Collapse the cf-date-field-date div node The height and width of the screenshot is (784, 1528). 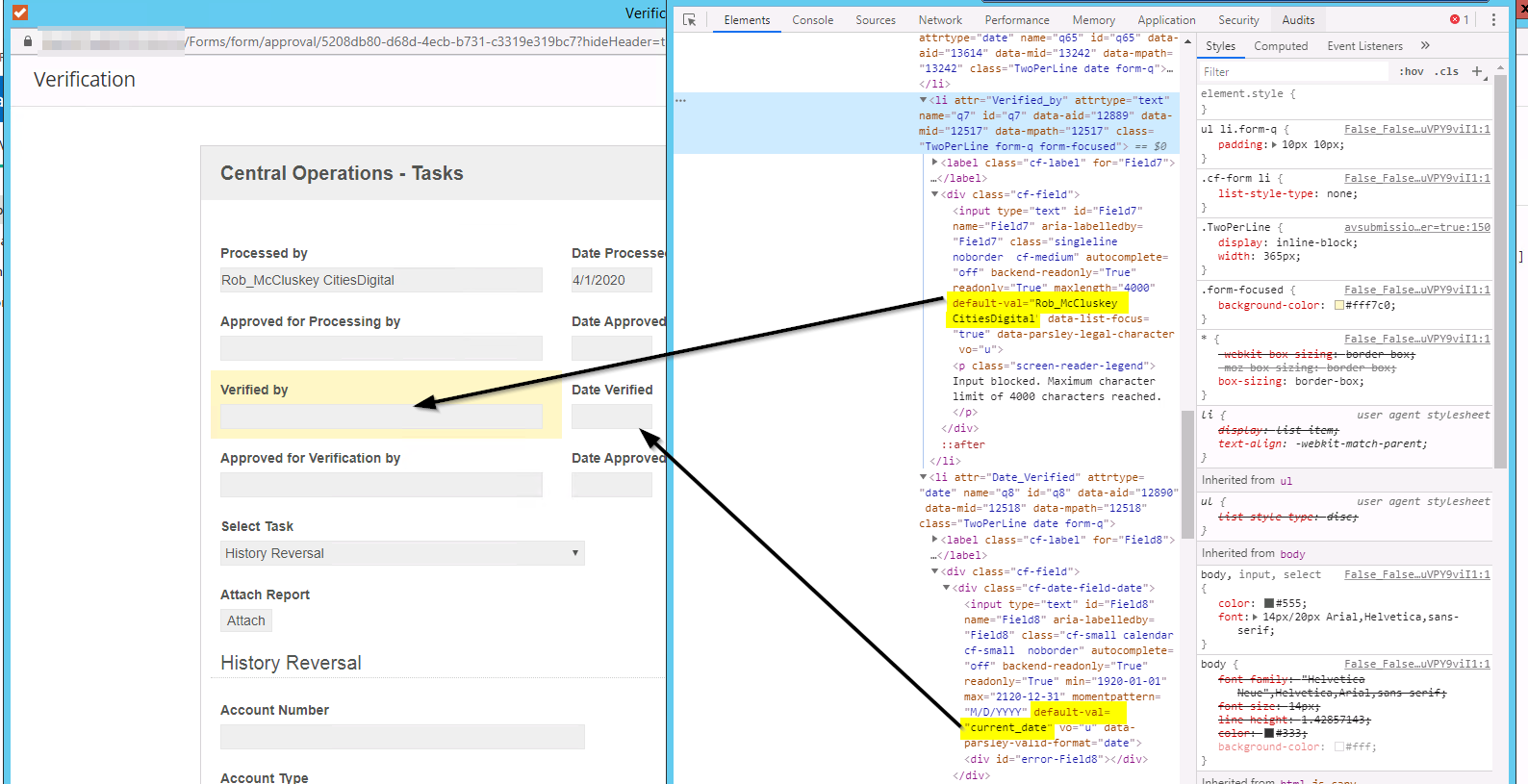tap(947, 588)
